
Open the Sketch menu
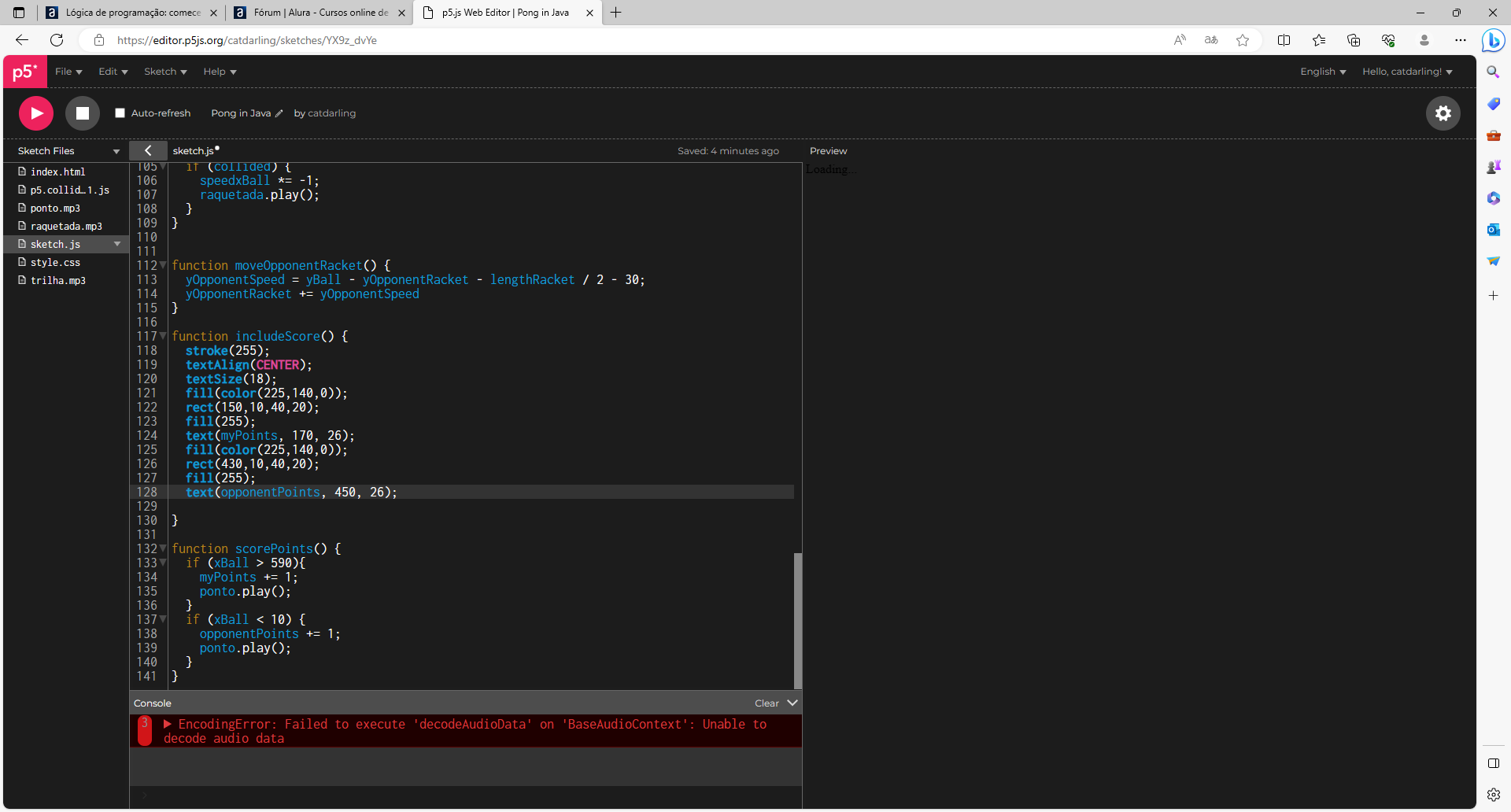click(x=165, y=72)
